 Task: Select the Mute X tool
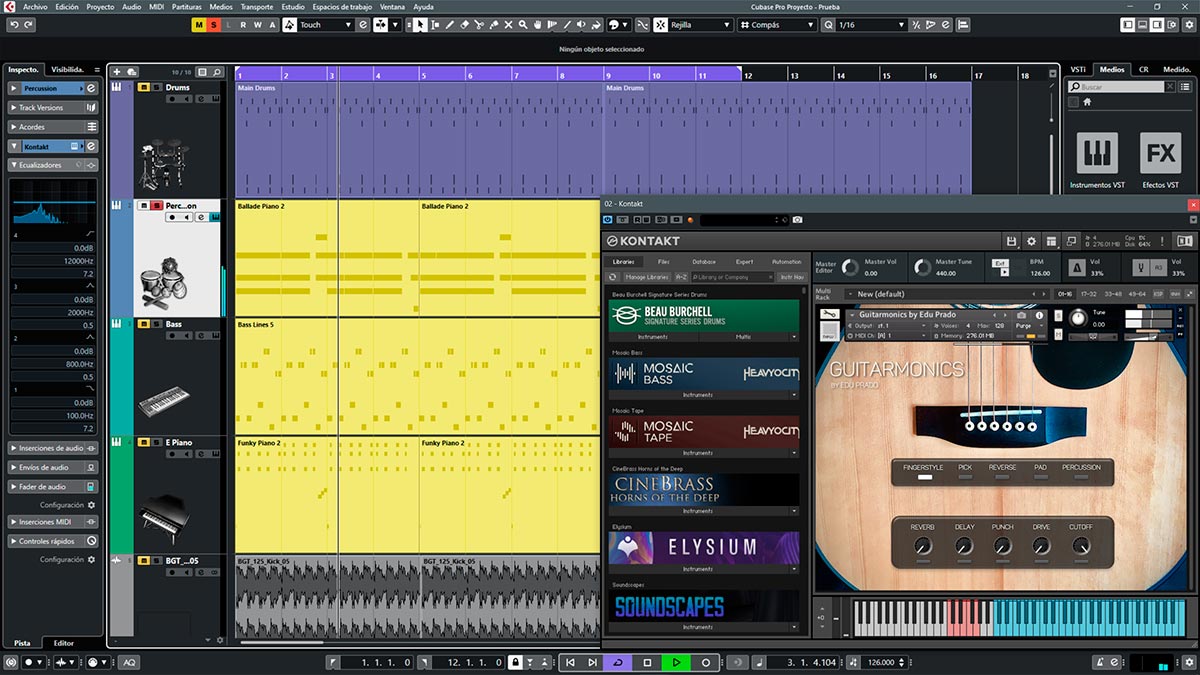point(510,24)
